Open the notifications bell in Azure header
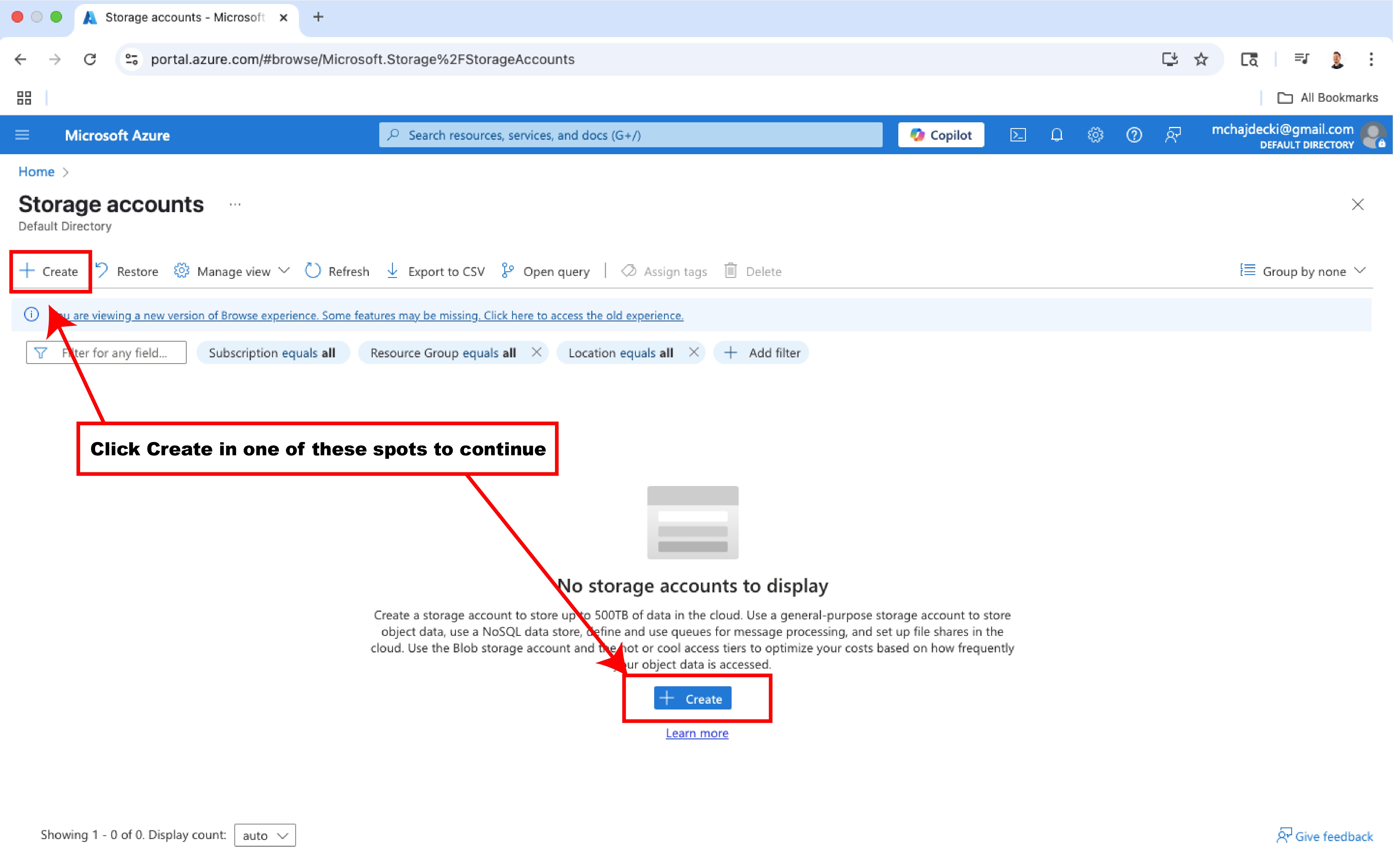The width and height of the screenshot is (1393, 868). click(x=1057, y=135)
